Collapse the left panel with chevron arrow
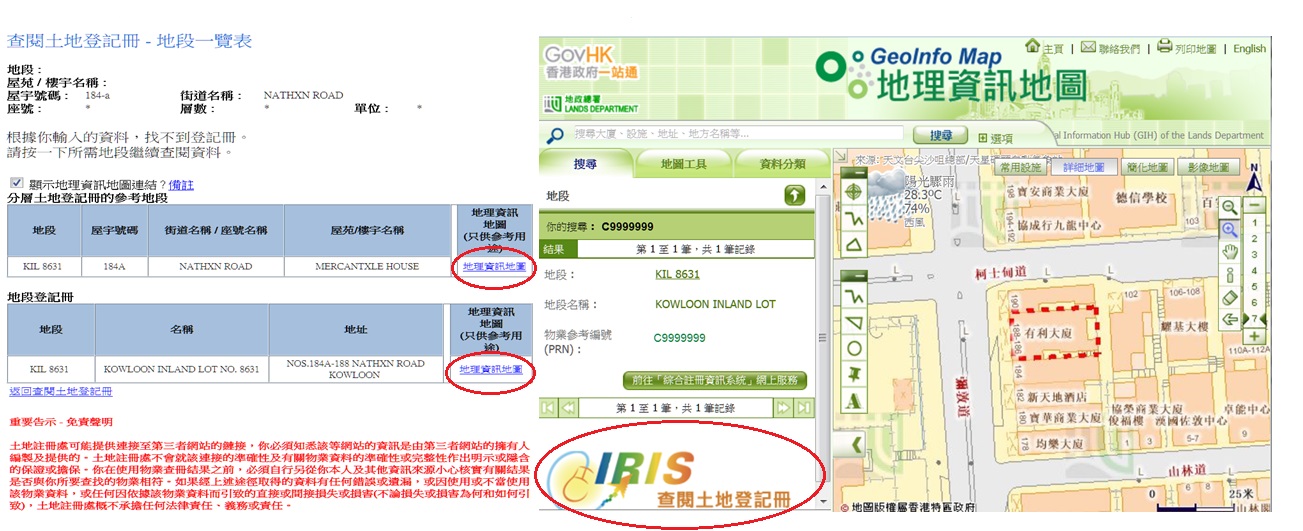 point(858,443)
